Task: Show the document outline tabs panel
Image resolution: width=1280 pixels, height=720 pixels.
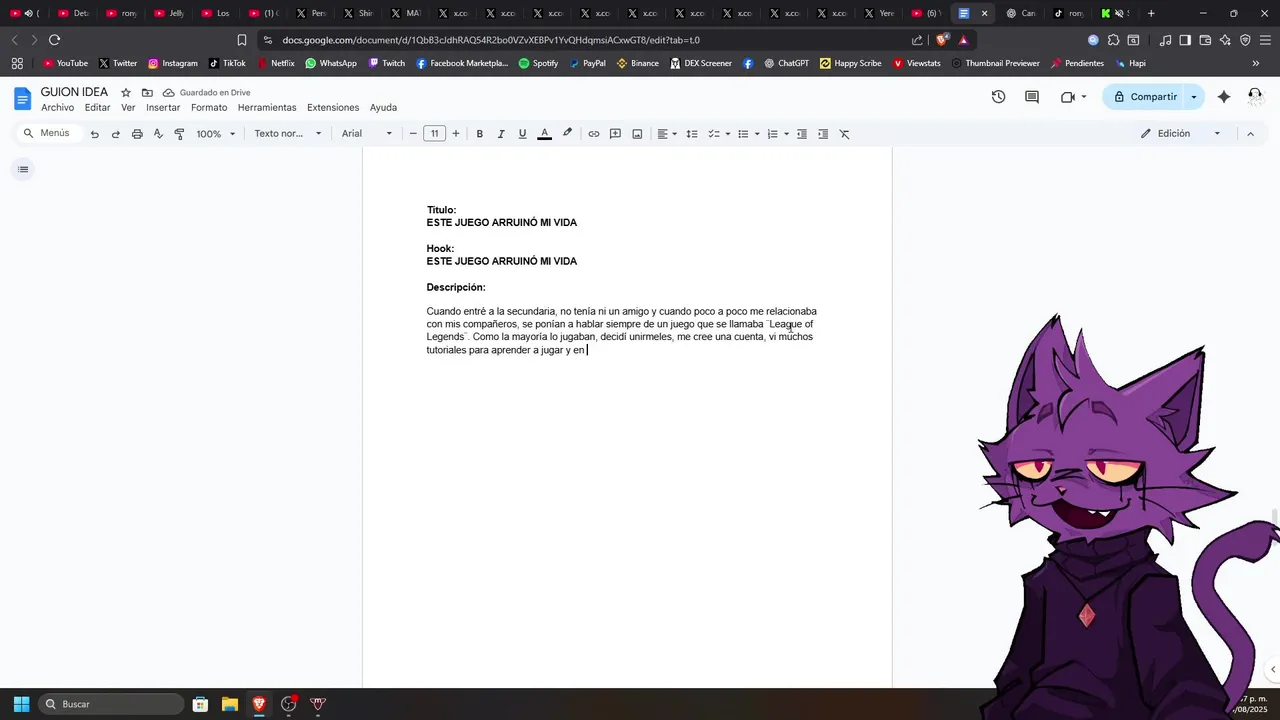Action: tap(23, 169)
